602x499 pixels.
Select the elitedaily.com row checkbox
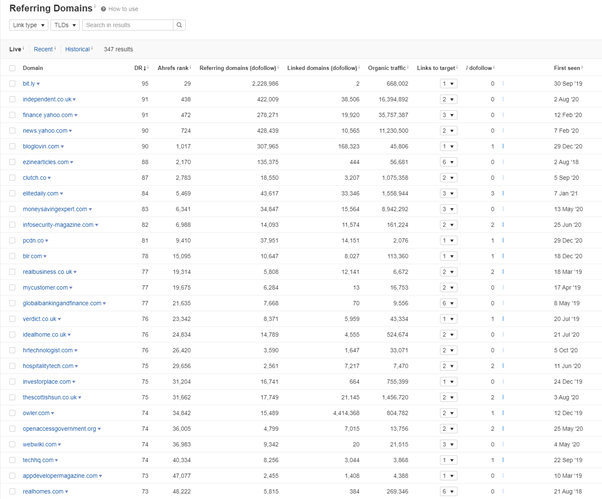click(x=12, y=193)
